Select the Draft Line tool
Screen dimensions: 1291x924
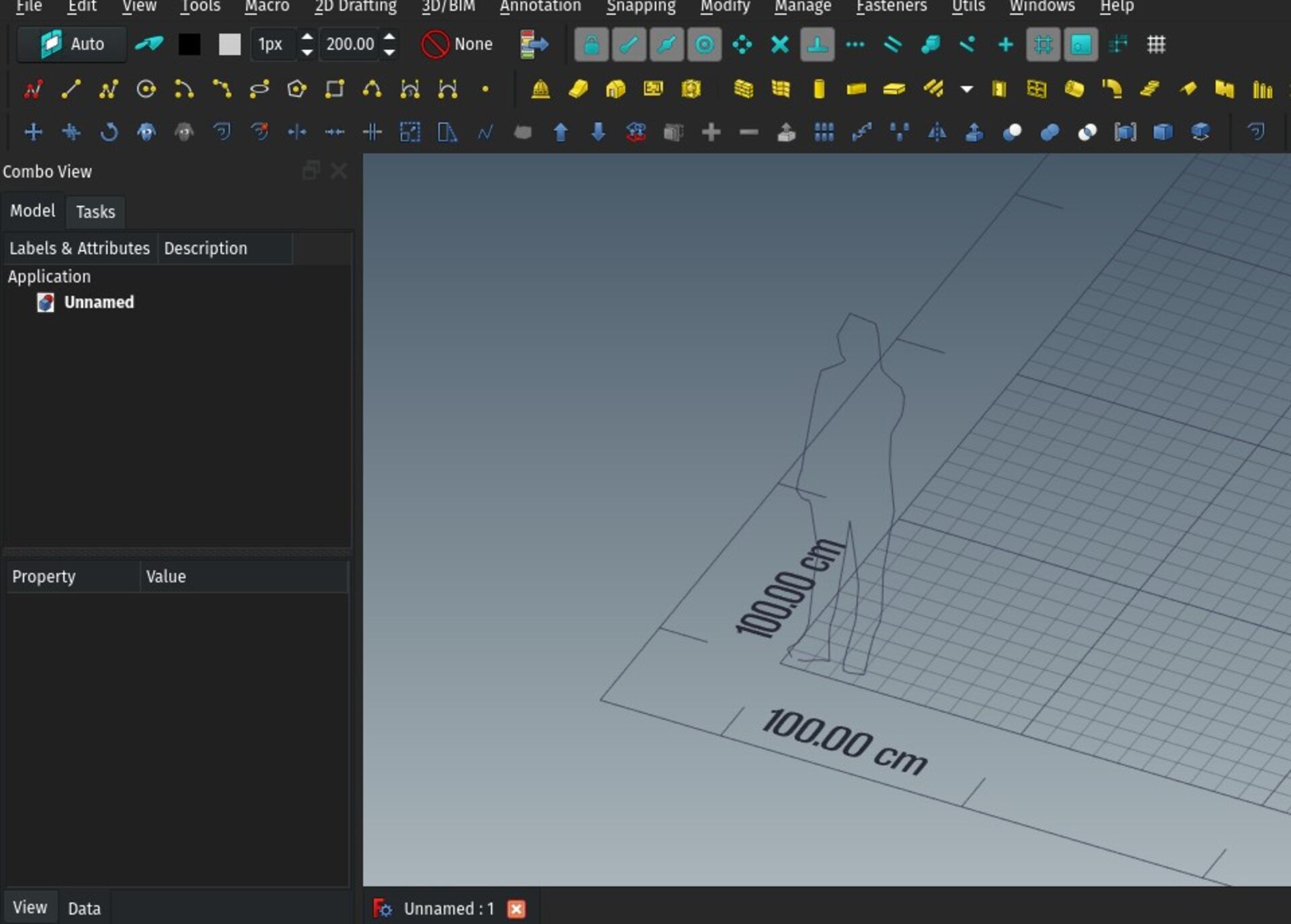[71, 89]
